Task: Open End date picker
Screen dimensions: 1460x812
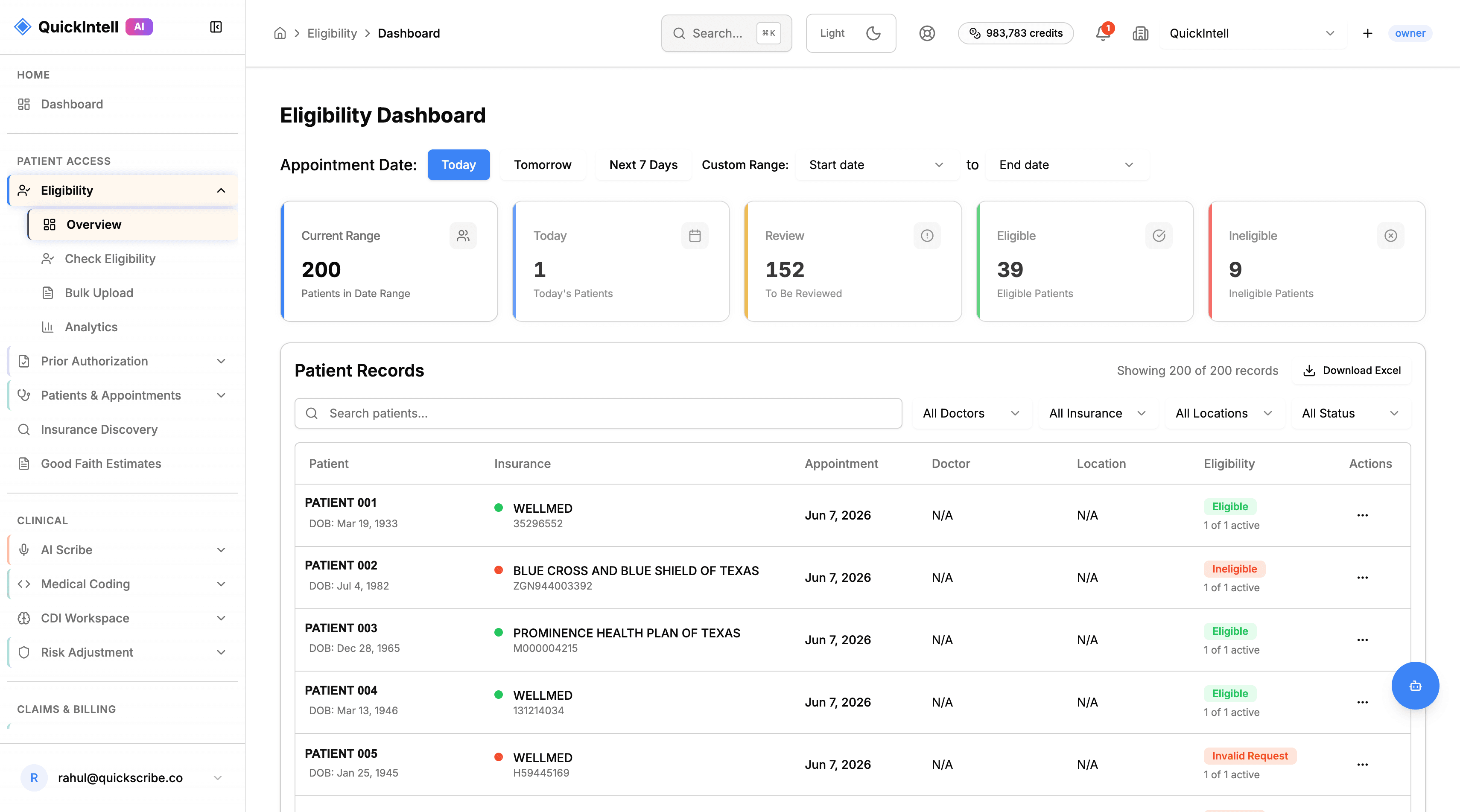Action: [x=1067, y=165]
